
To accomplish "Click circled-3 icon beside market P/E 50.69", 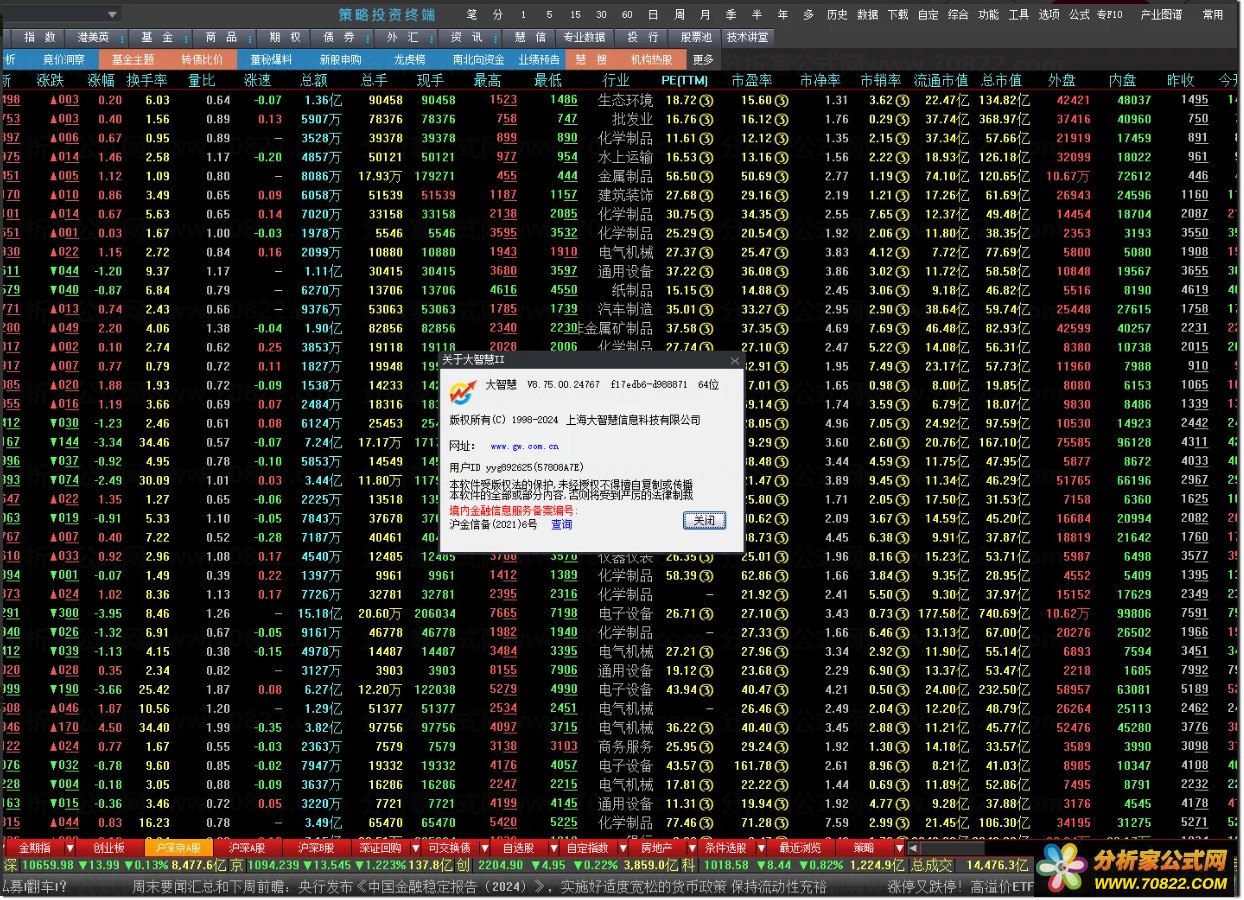I will [782, 176].
